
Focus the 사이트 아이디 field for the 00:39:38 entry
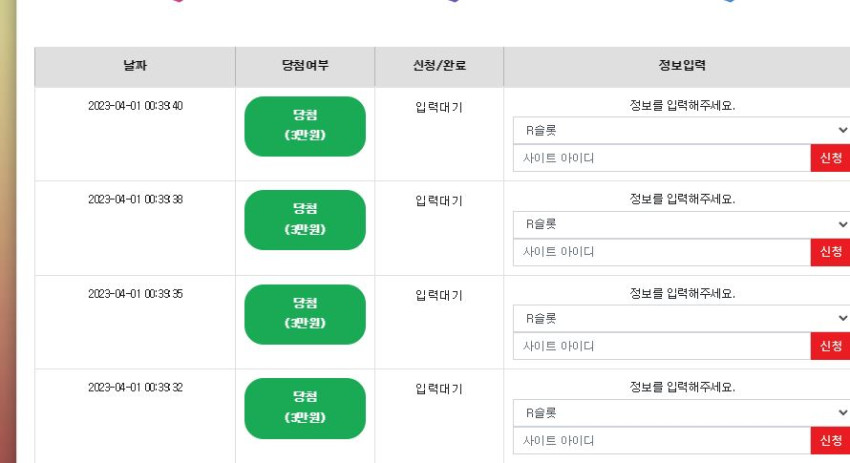coord(662,252)
